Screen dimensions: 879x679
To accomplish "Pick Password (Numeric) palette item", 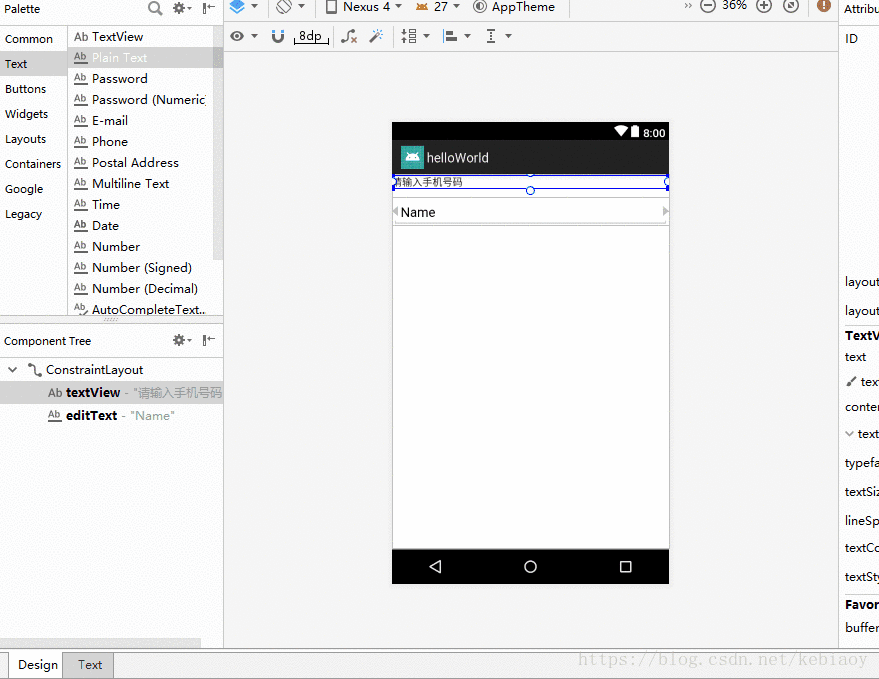I will coord(140,100).
